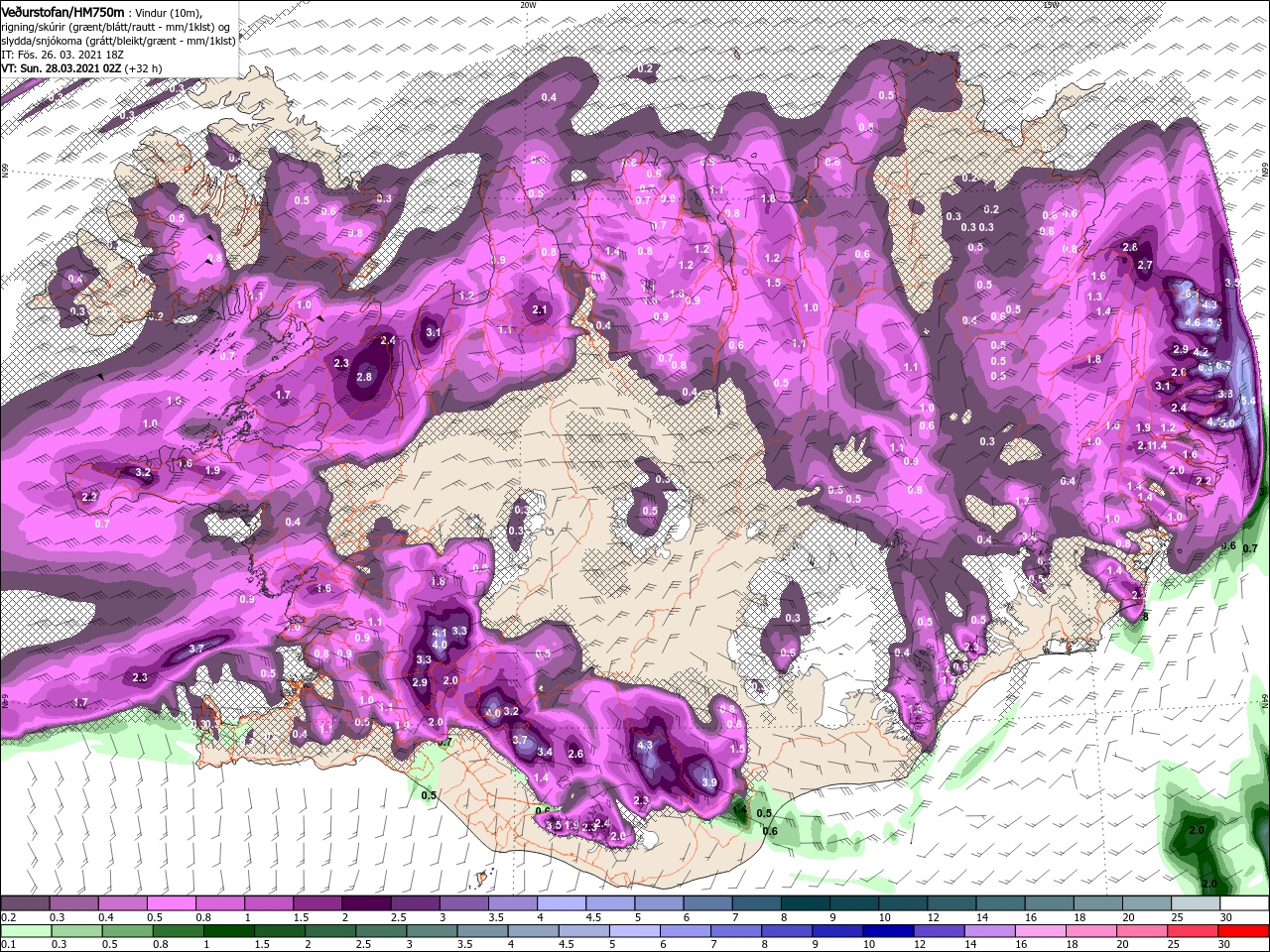This screenshot has width=1270, height=952.
Task: Click the '4.1' value on the map
Action: (441, 632)
